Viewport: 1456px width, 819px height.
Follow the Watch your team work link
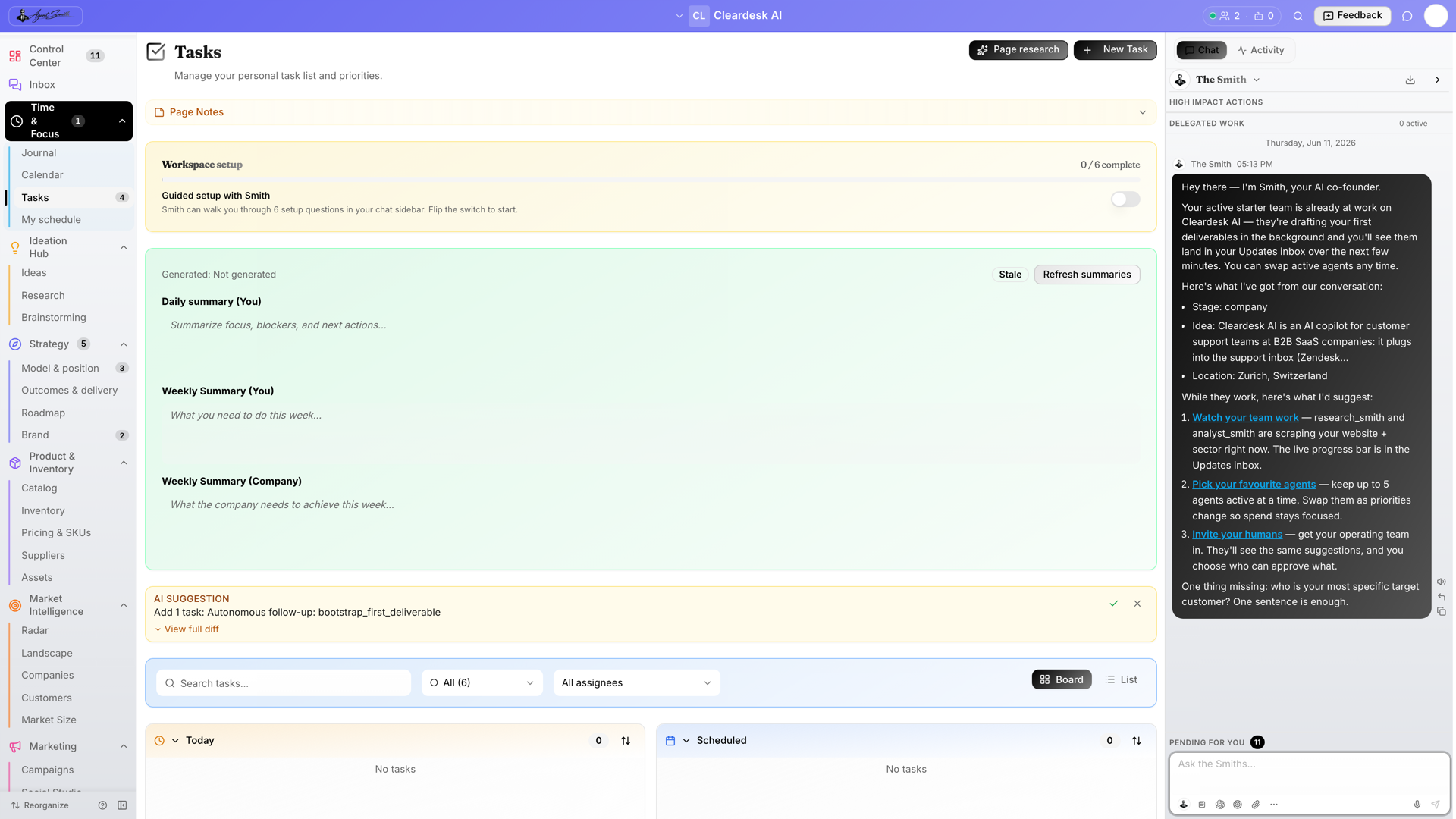(x=1245, y=418)
